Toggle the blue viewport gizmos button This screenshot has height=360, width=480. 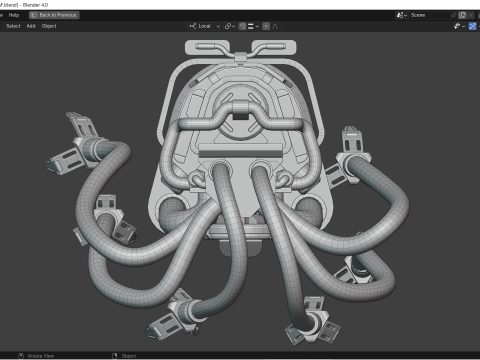[472, 26]
